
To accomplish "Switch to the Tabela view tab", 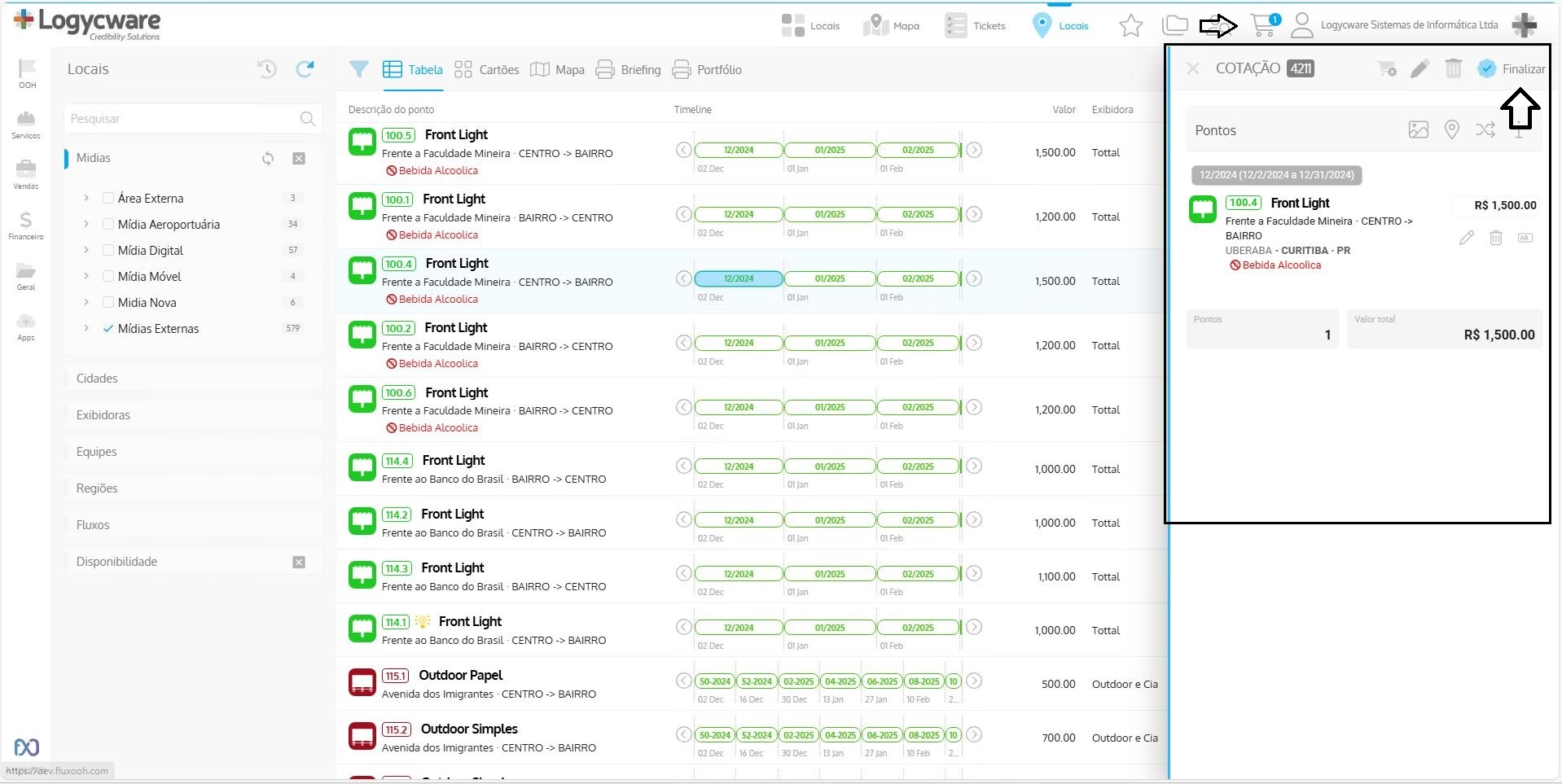I will 413,70.
